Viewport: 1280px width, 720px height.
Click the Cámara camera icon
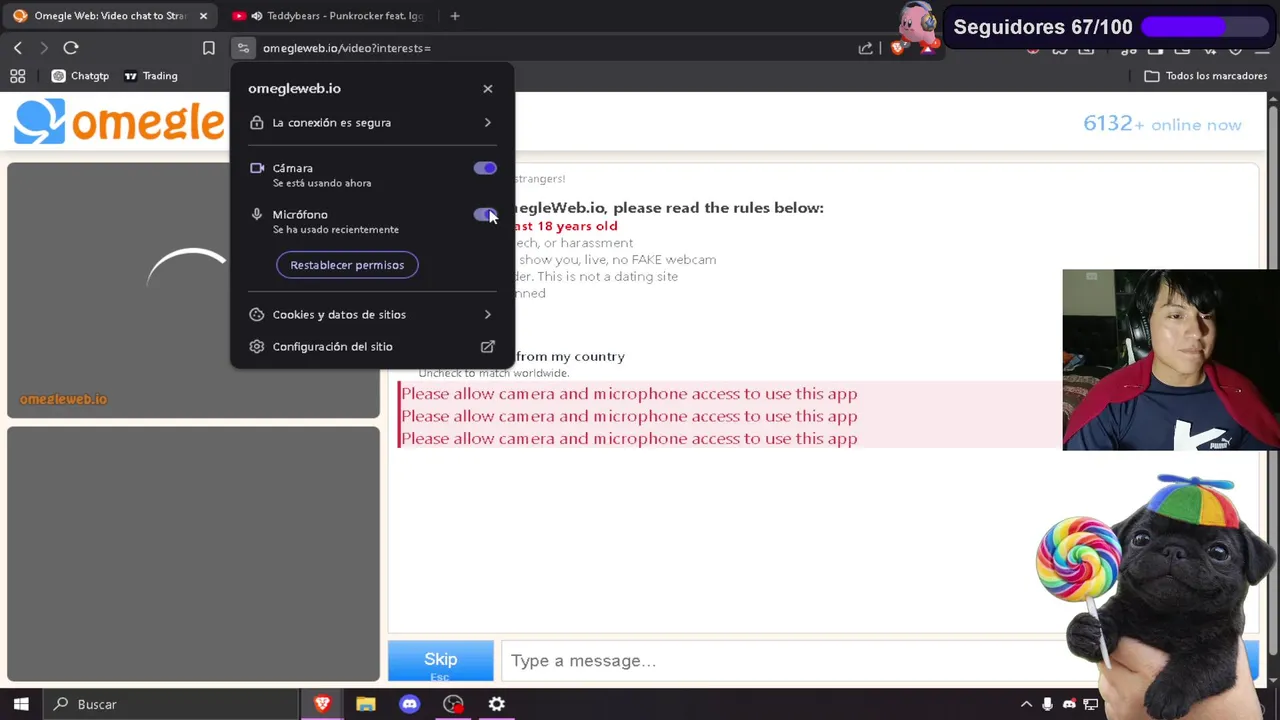click(257, 168)
